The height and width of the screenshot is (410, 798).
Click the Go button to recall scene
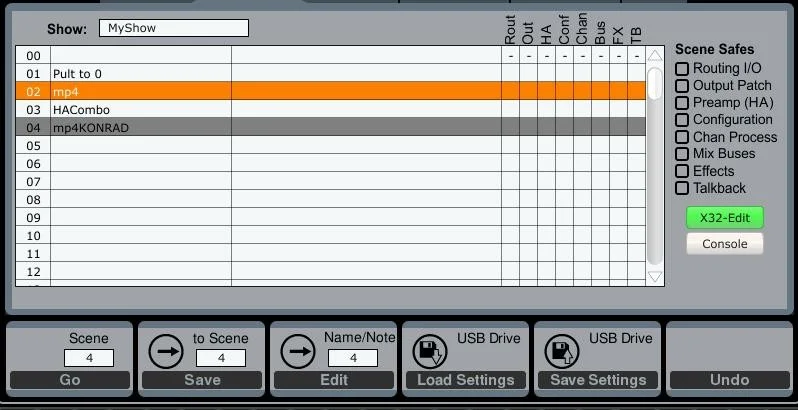pos(70,380)
